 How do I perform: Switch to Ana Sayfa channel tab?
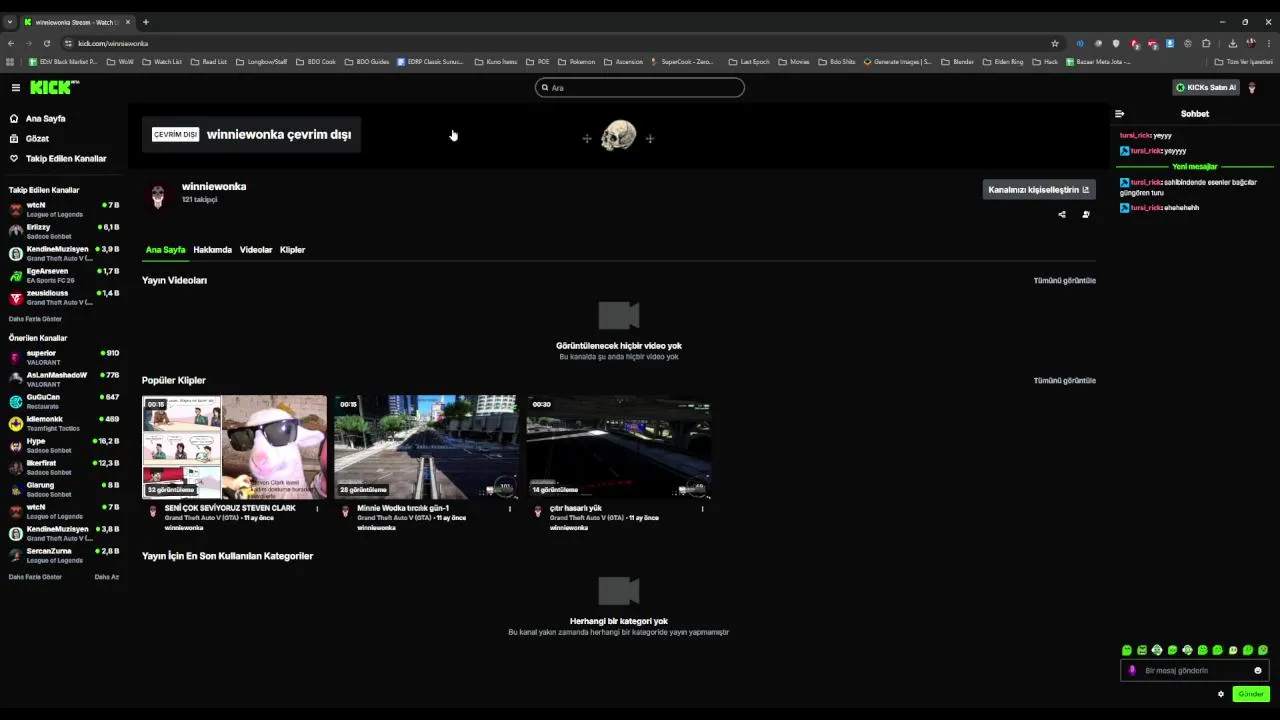165,250
